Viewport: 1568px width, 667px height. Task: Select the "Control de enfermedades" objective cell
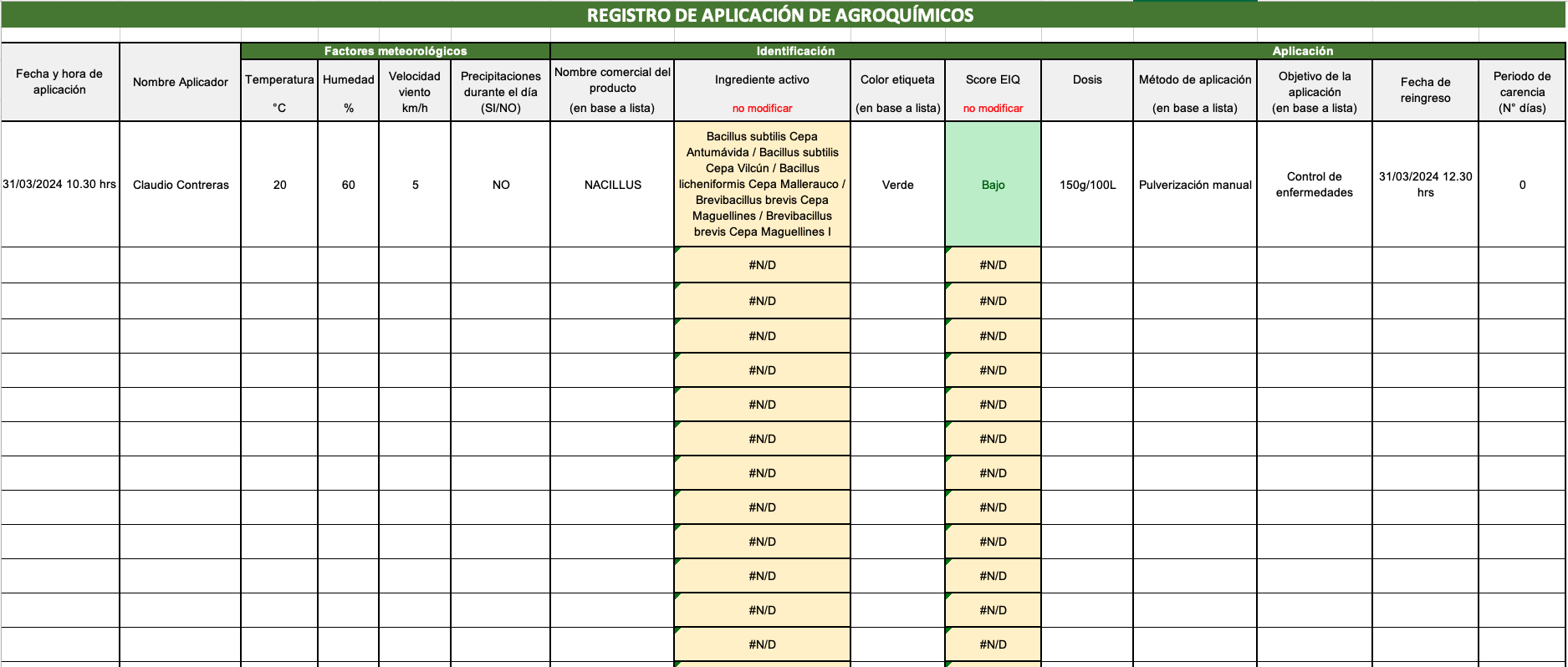(1315, 185)
